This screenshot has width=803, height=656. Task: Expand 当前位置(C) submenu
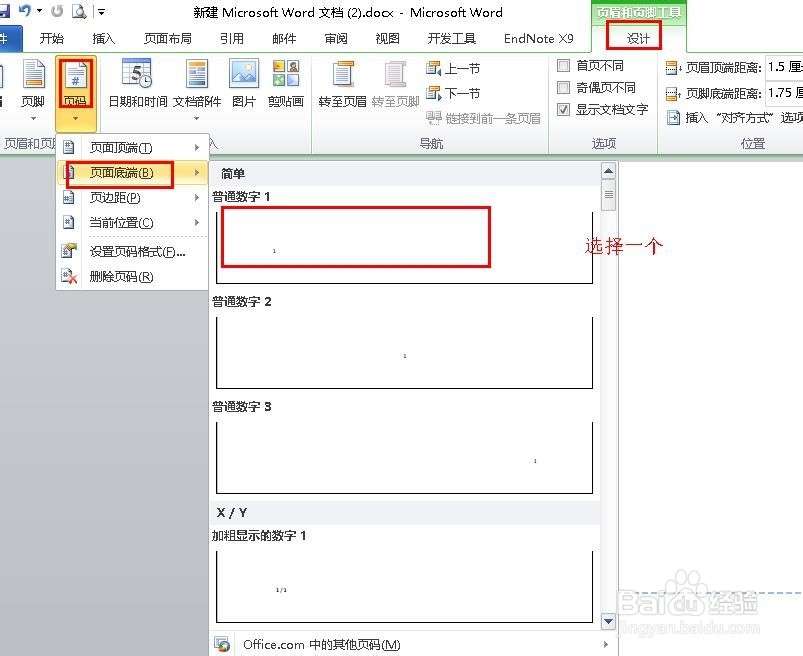132,223
